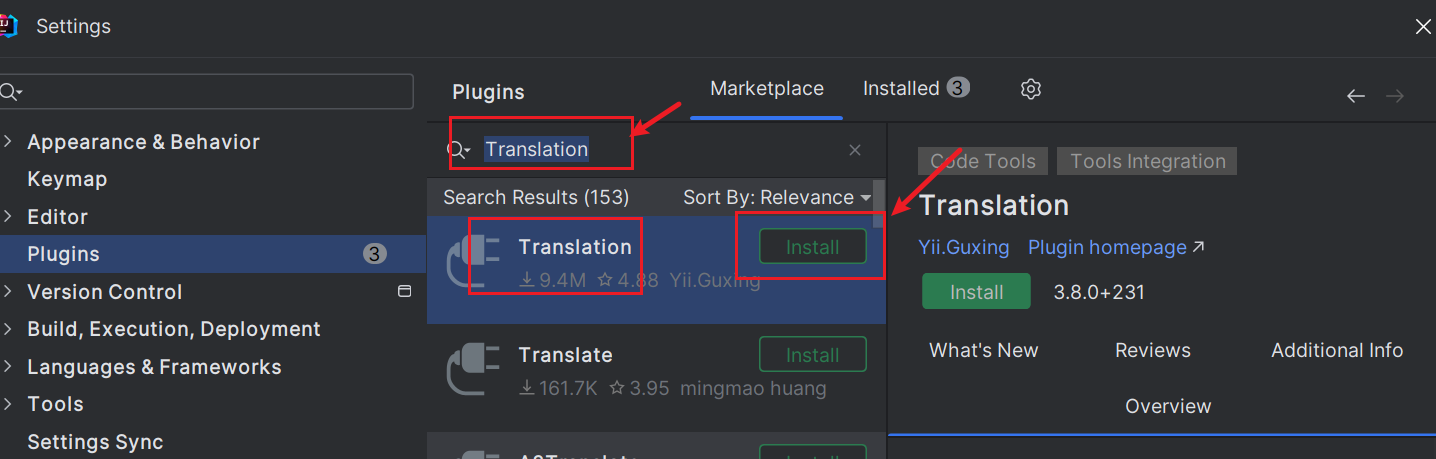Screen dimensions: 1436x459
Task: Click the Installed count badge 3
Action: 957,88
